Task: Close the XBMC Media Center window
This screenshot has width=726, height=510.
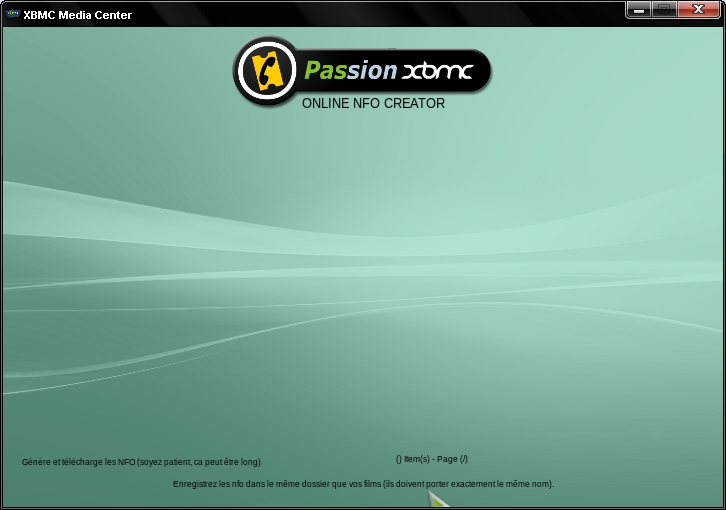Action: [698, 10]
